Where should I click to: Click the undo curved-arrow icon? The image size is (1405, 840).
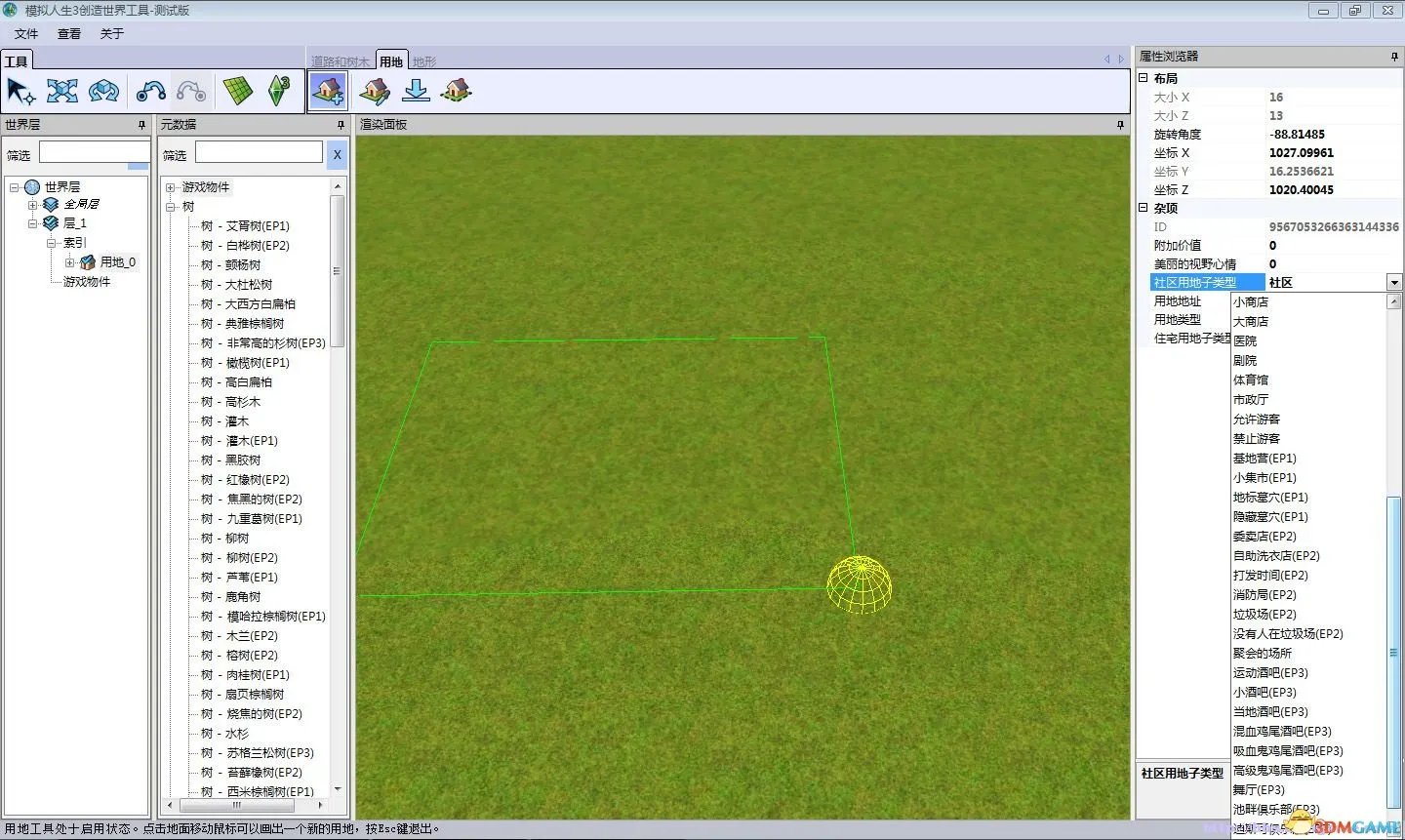pos(150,92)
